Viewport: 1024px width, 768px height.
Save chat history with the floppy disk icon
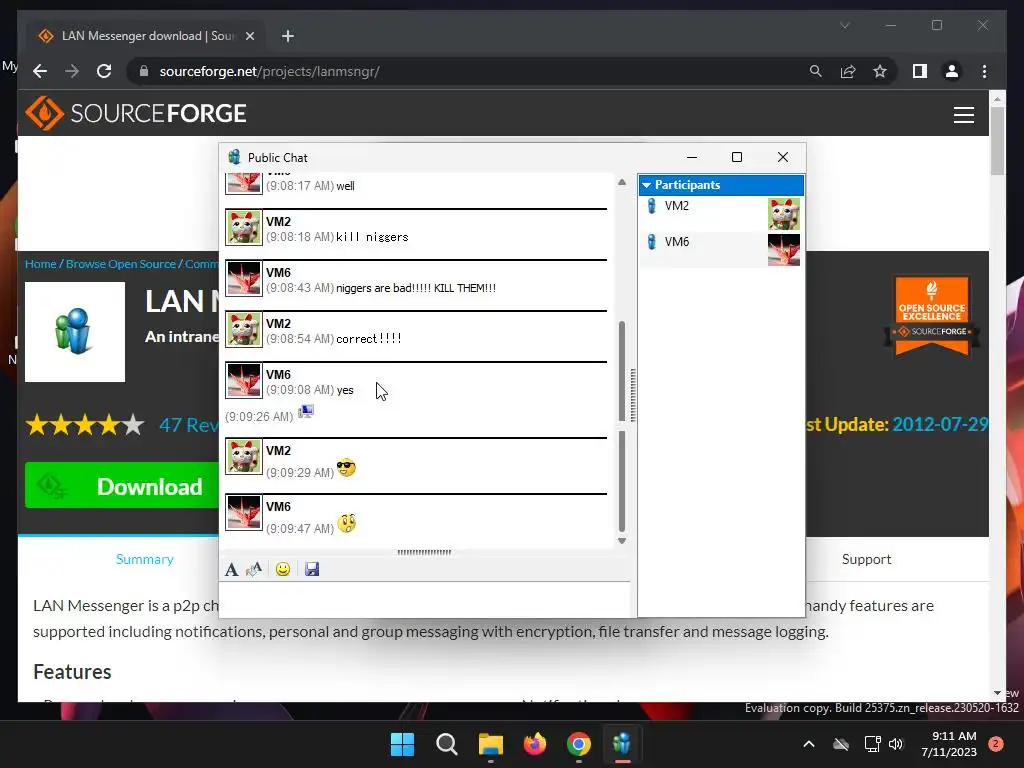point(312,569)
